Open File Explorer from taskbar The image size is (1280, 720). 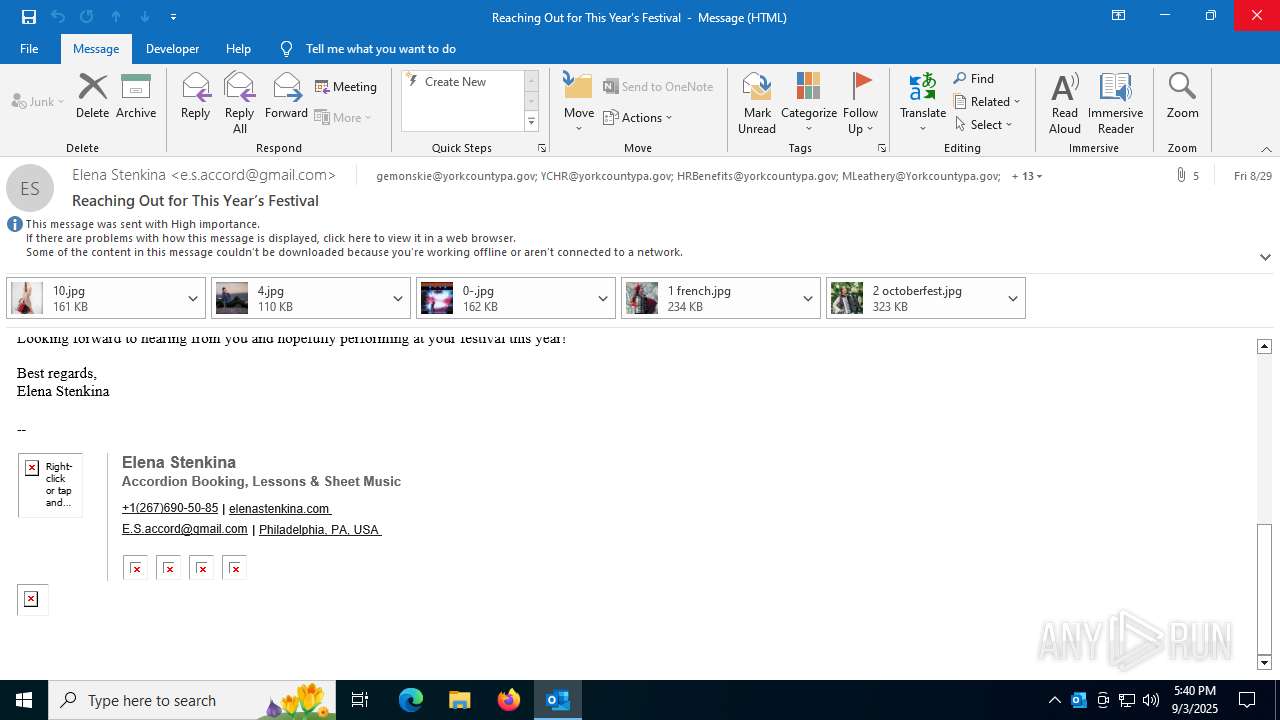(x=460, y=700)
